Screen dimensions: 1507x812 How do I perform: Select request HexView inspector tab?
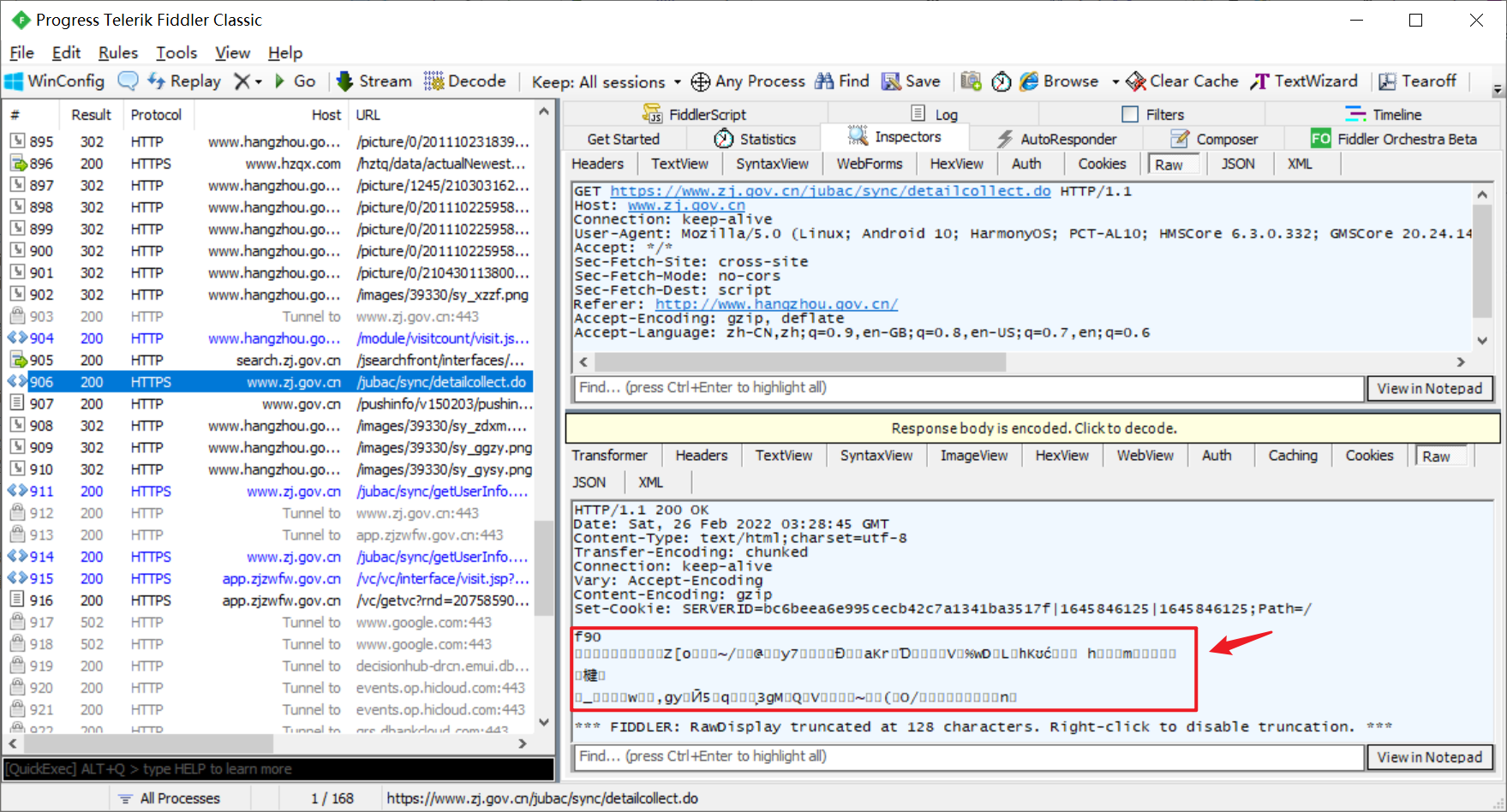pos(956,164)
